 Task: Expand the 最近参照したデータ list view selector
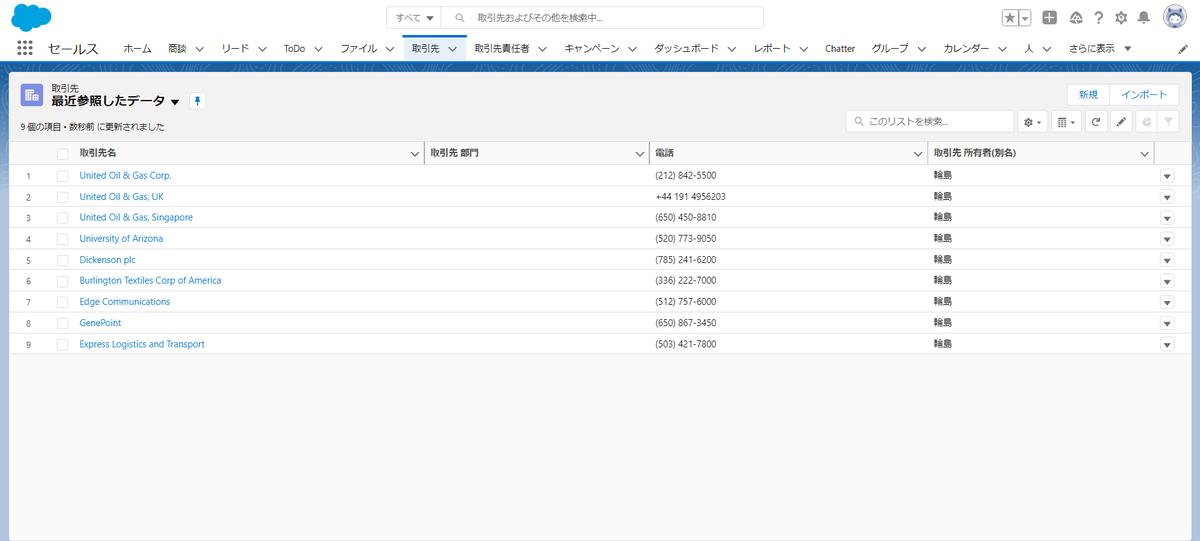pyautogui.click(x=175, y=102)
